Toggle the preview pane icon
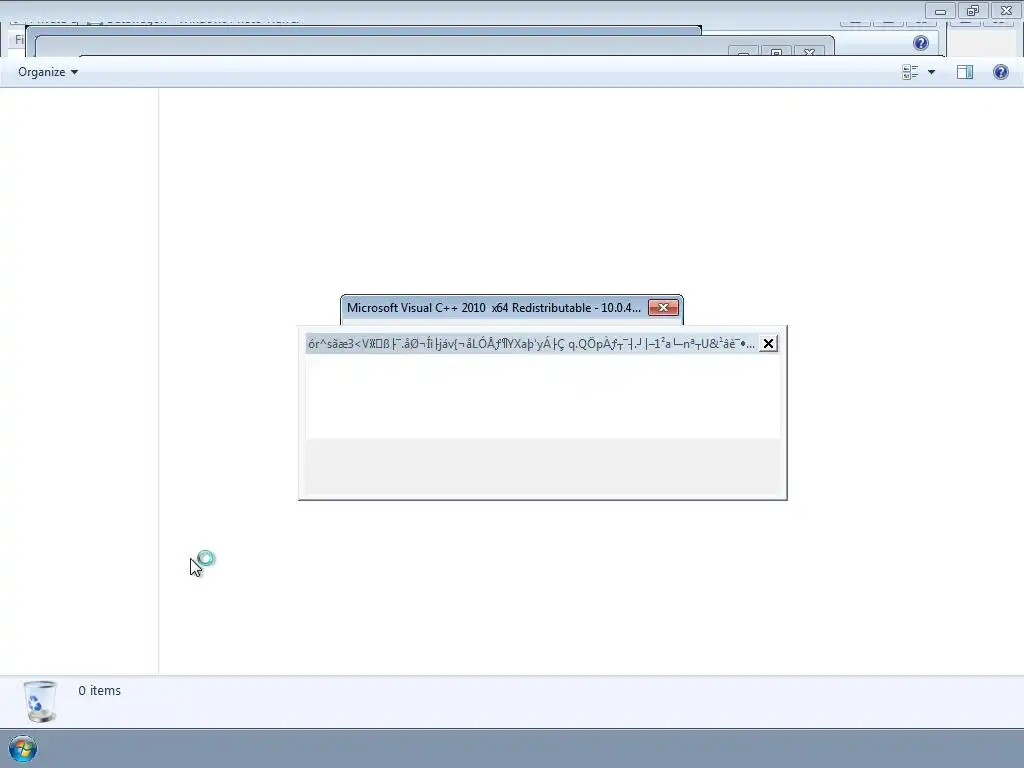The image size is (1024, 768). 965,72
